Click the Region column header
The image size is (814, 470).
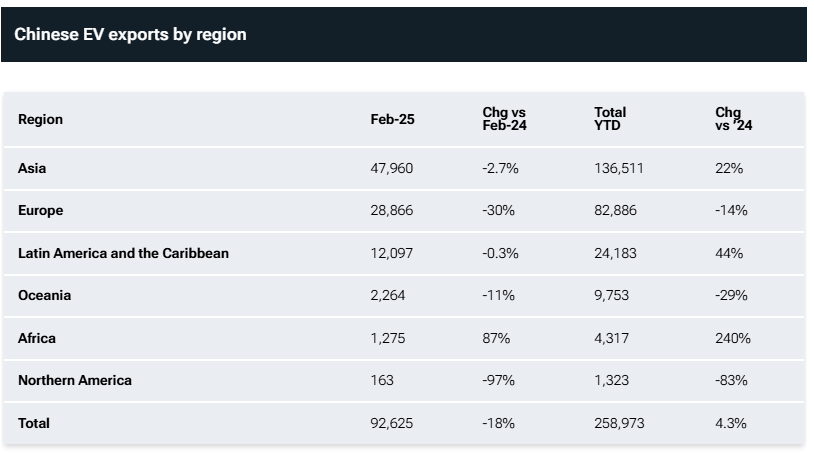(40, 119)
